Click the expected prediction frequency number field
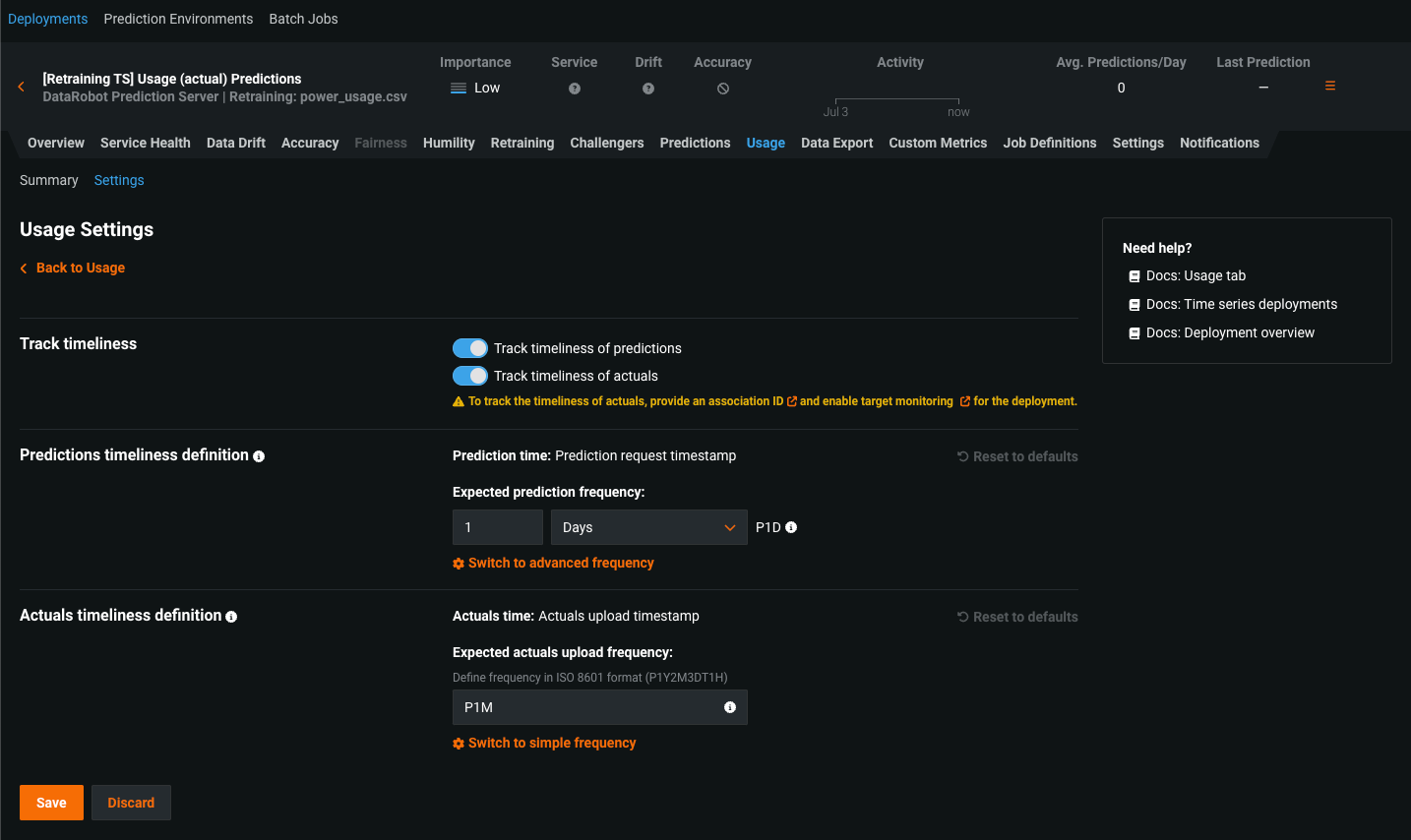The height and width of the screenshot is (840, 1411). (497, 527)
